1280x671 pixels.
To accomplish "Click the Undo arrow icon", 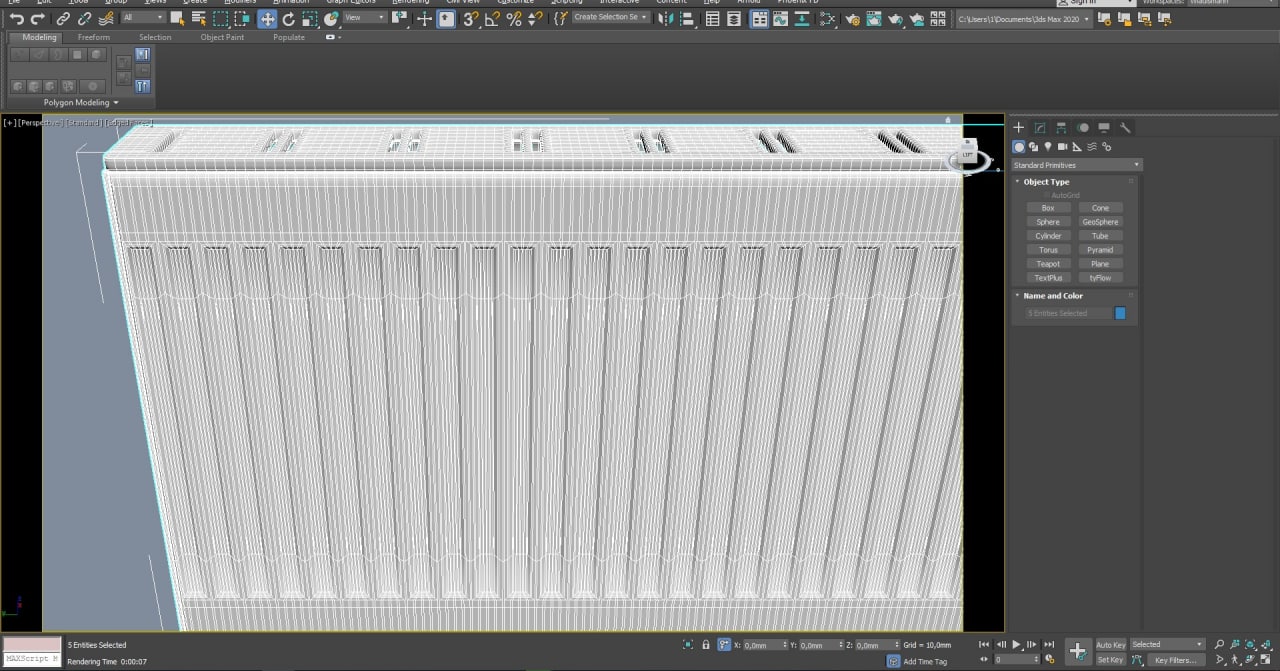I will pos(17,18).
